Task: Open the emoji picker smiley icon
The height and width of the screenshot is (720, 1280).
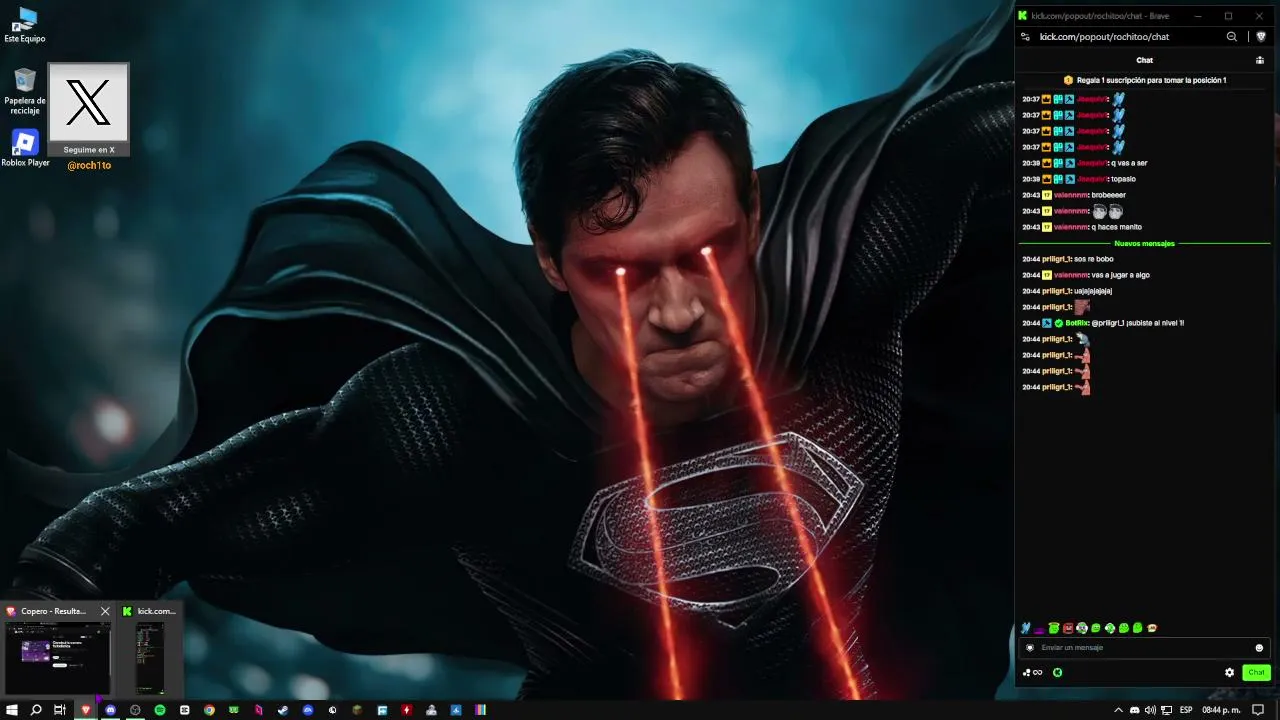Action: click(1259, 648)
